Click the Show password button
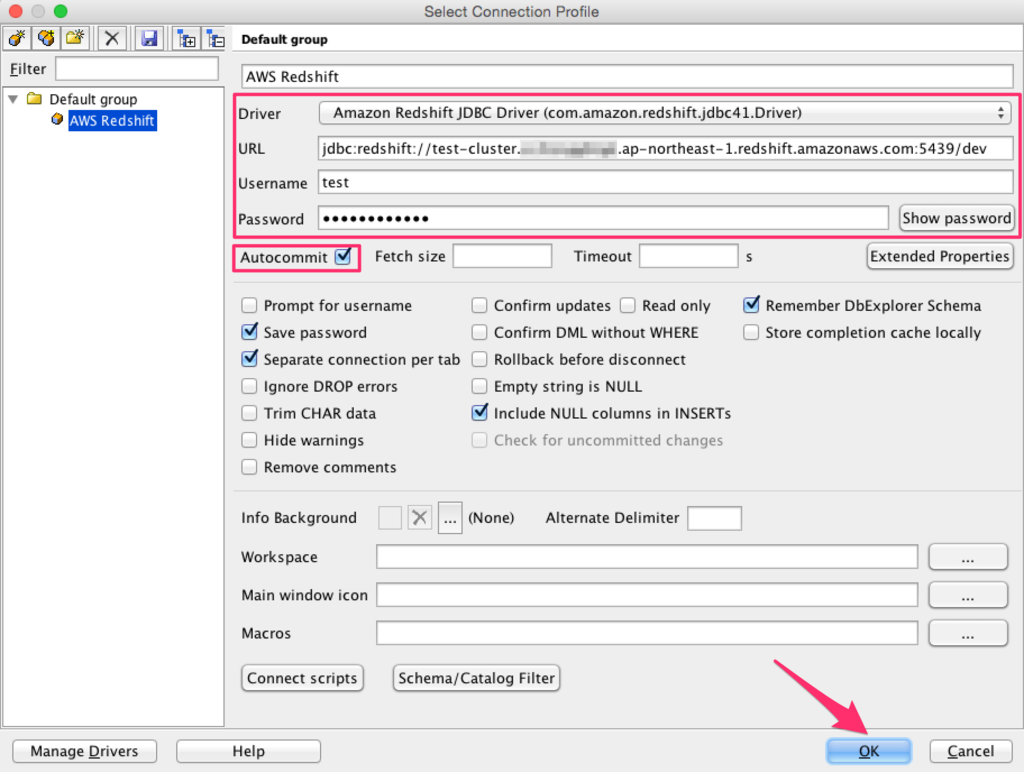Image resolution: width=1024 pixels, height=772 pixels. (x=957, y=218)
